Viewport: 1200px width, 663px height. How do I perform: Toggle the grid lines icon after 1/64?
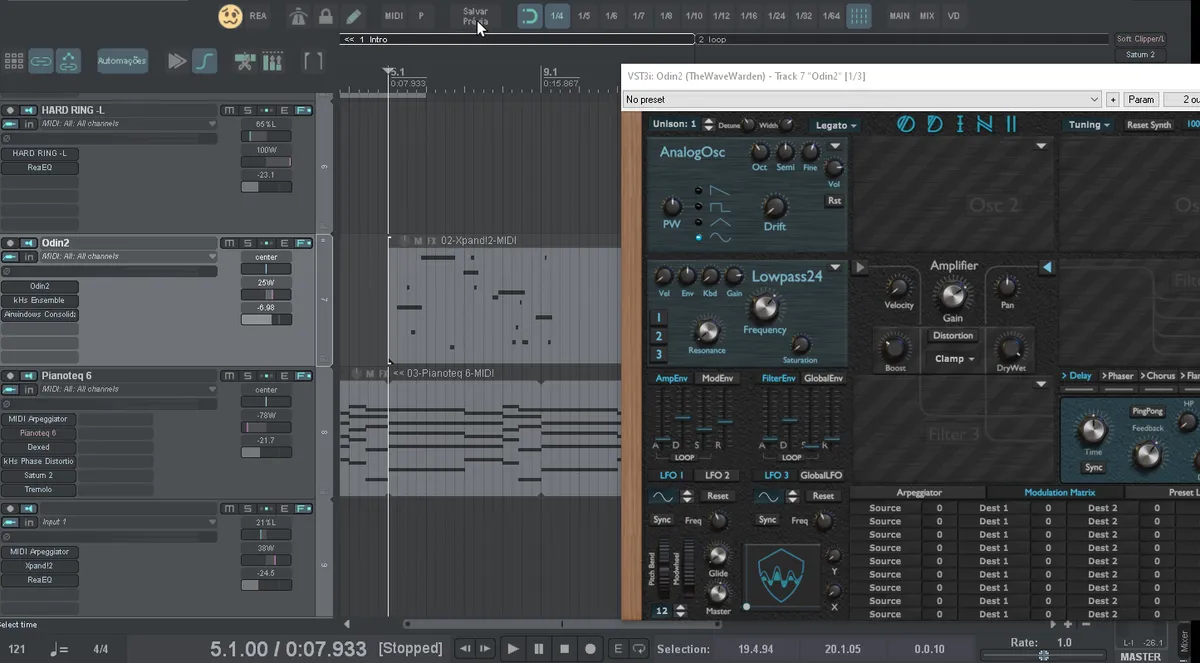coord(859,16)
